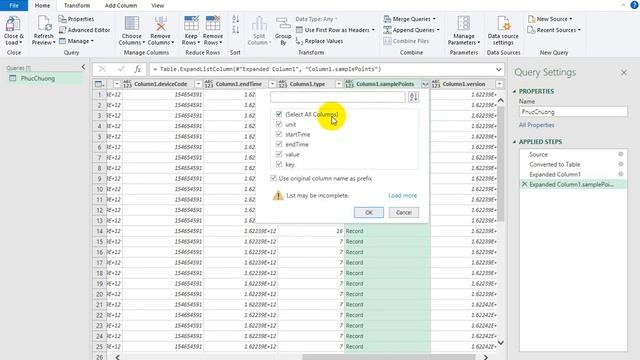Open the Data Type: Any dropdown
The image size is (640, 360).
(316, 19)
